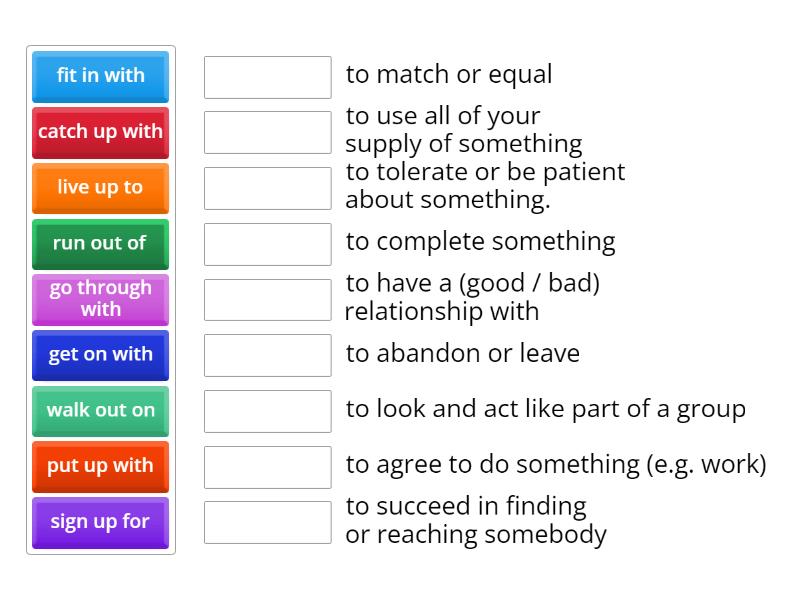The height and width of the screenshot is (600, 800).
Task: Select blank box for 'to tolerate or be patient'
Action: pyautogui.click(x=267, y=188)
